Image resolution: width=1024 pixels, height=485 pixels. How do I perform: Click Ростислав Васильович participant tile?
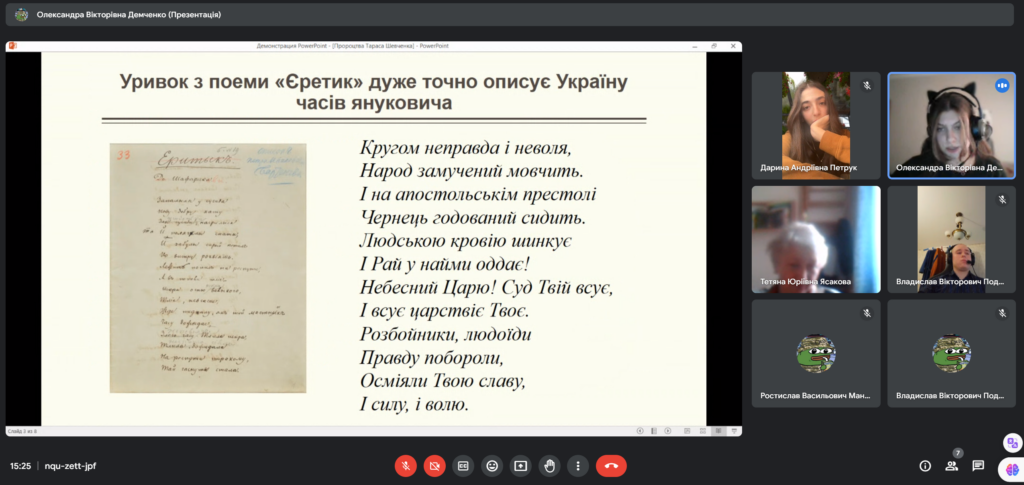coord(816,353)
